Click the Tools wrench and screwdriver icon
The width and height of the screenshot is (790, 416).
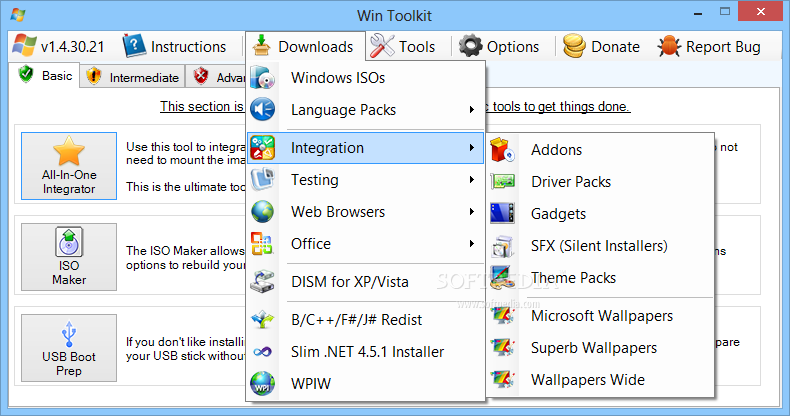382,46
